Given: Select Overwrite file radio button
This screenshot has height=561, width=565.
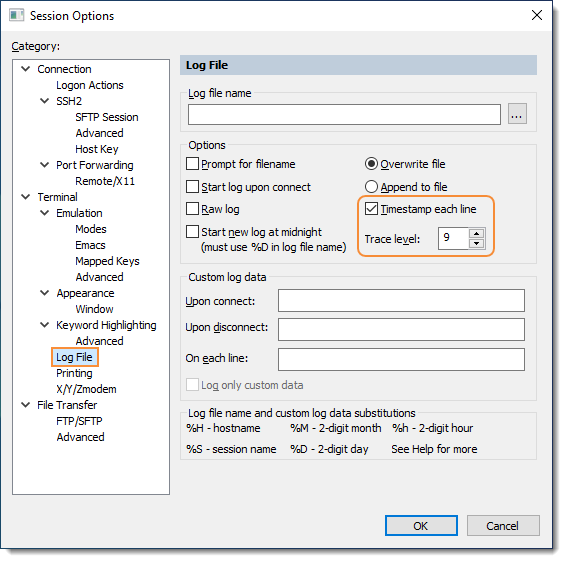Looking at the screenshot, I should [371, 164].
